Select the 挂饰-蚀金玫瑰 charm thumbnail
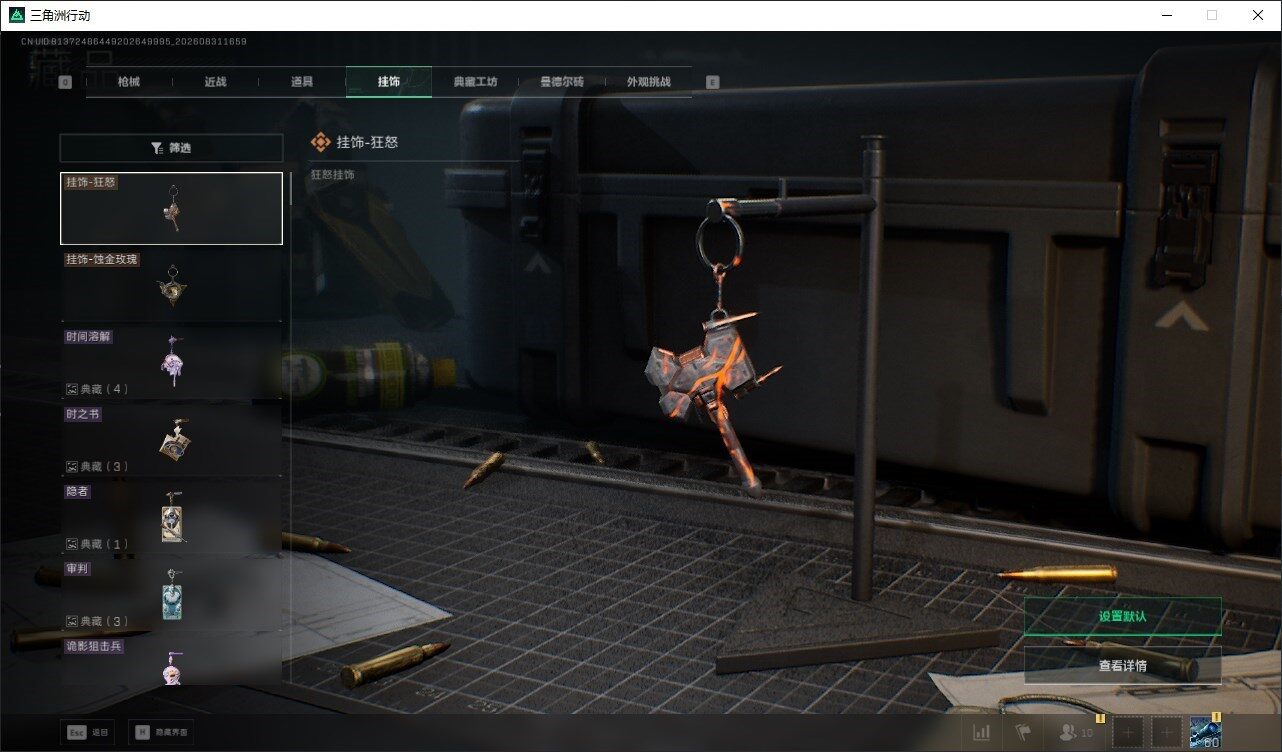The height and width of the screenshot is (752, 1282). [171, 285]
